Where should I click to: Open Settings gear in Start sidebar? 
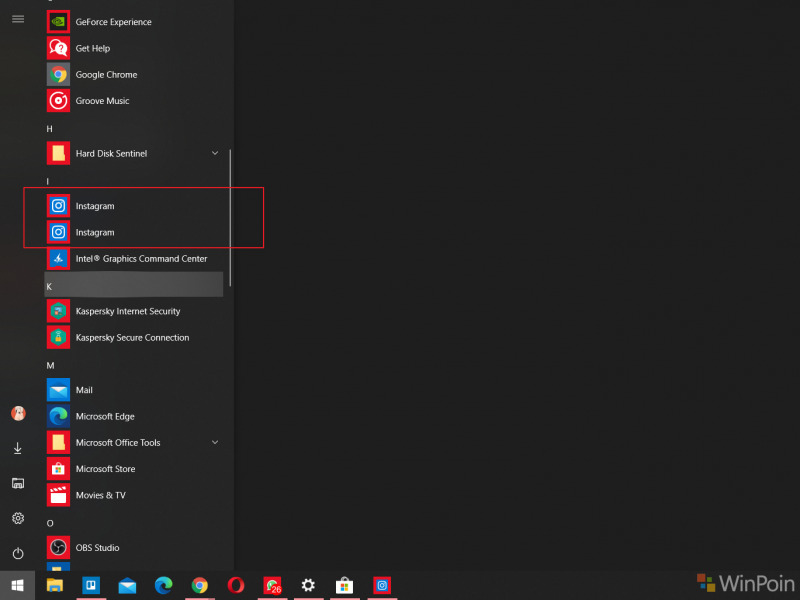pyautogui.click(x=18, y=518)
